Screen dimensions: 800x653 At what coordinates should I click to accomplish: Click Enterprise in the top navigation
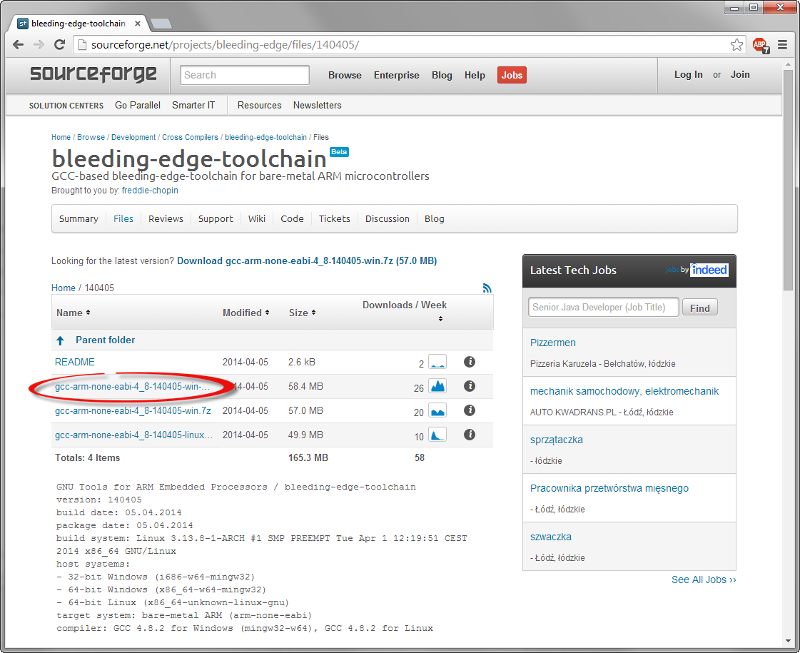coord(396,75)
